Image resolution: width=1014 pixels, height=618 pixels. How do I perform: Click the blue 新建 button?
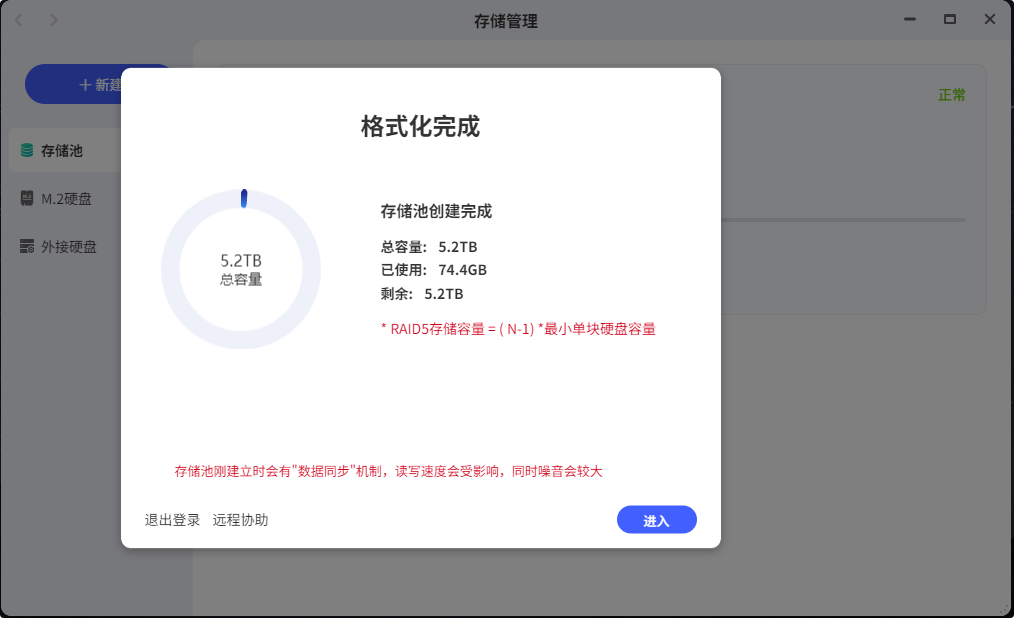73,84
